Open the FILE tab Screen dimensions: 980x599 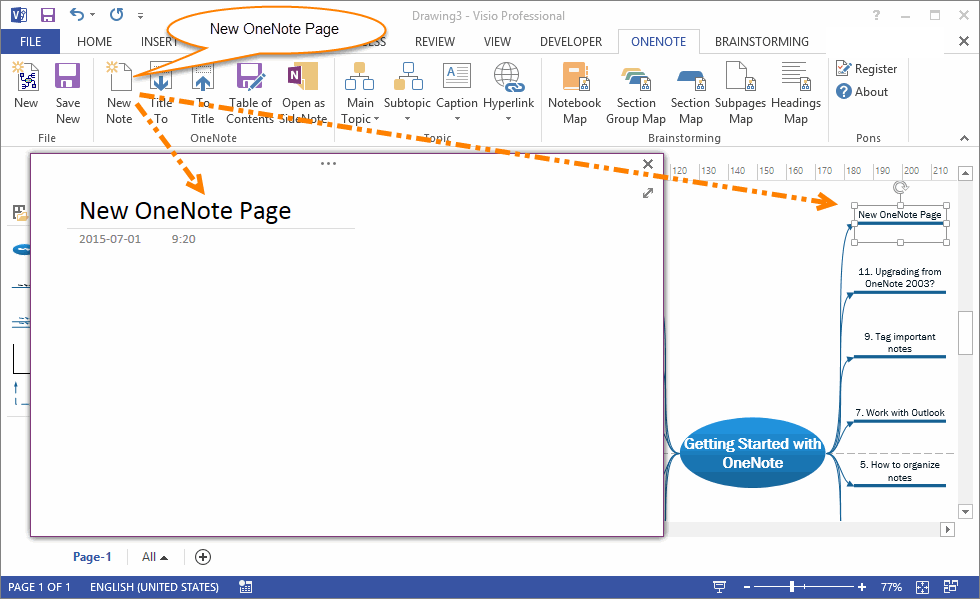(x=31, y=42)
